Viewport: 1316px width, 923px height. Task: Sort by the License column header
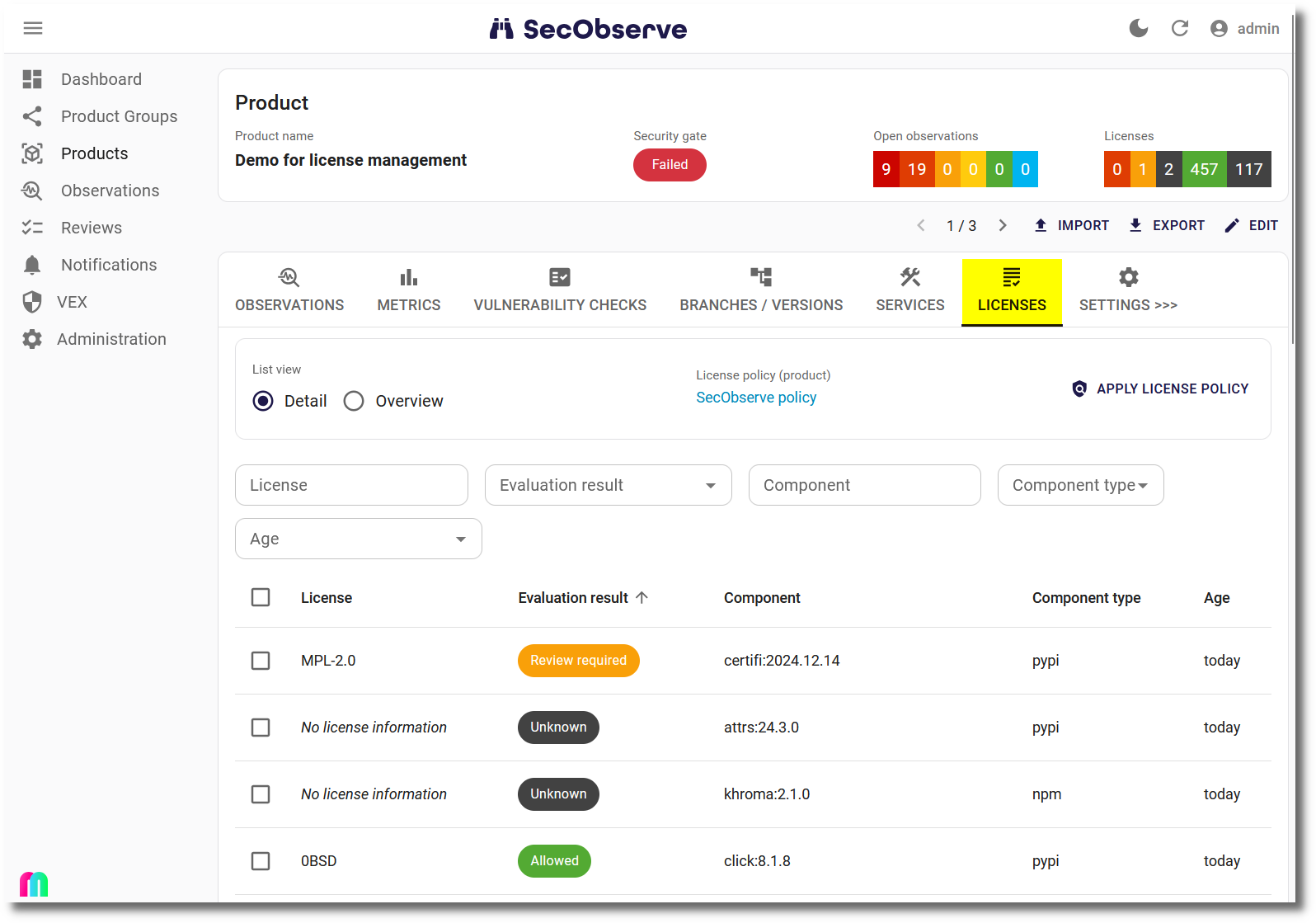click(327, 598)
